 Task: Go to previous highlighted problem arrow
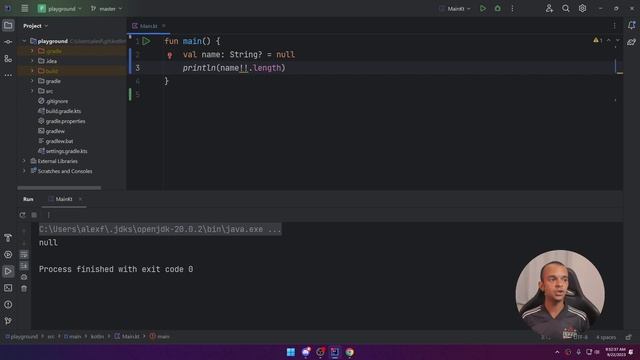click(x=609, y=40)
